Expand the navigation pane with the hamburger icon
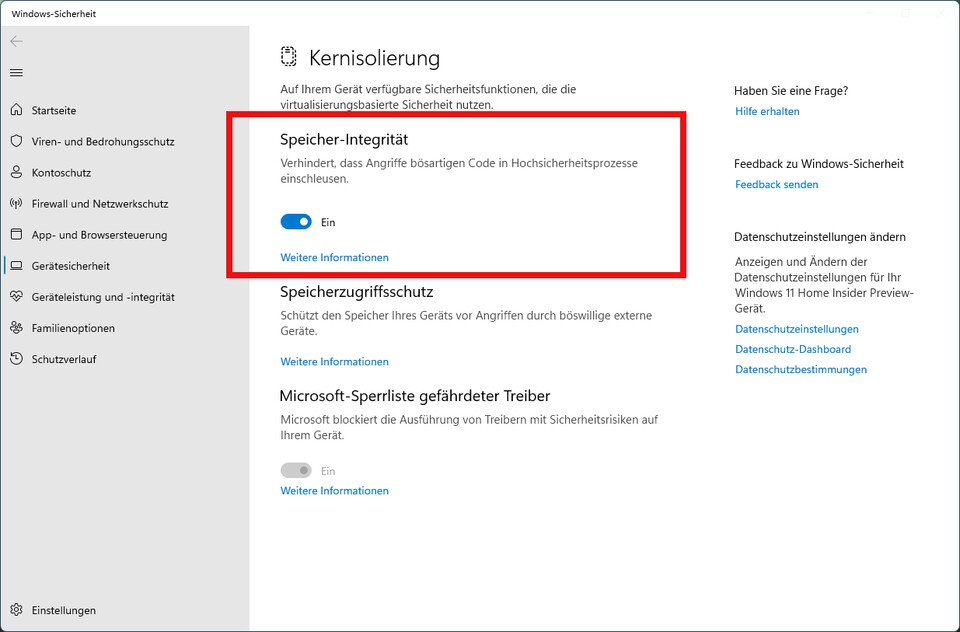Screen dimensions: 960x632 pyautogui.click(x=16, y=72)
